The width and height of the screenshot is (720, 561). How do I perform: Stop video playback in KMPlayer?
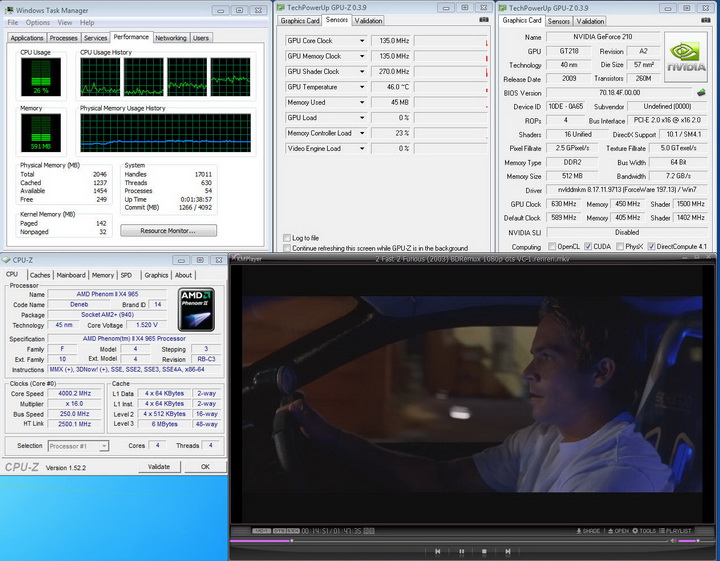pyautogui.click(x=485, y=551)
